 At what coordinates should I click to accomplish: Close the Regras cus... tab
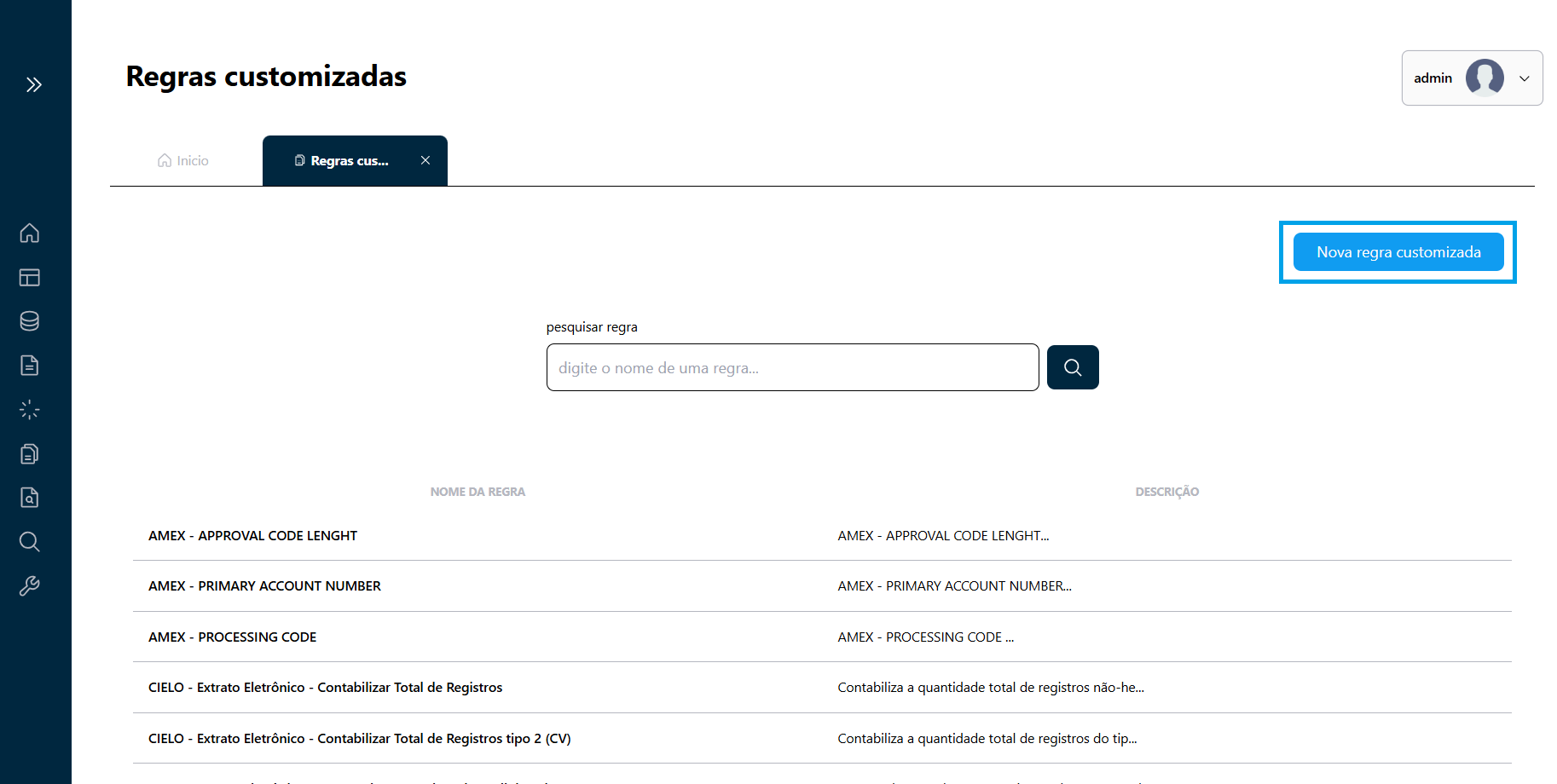point(425,159)
